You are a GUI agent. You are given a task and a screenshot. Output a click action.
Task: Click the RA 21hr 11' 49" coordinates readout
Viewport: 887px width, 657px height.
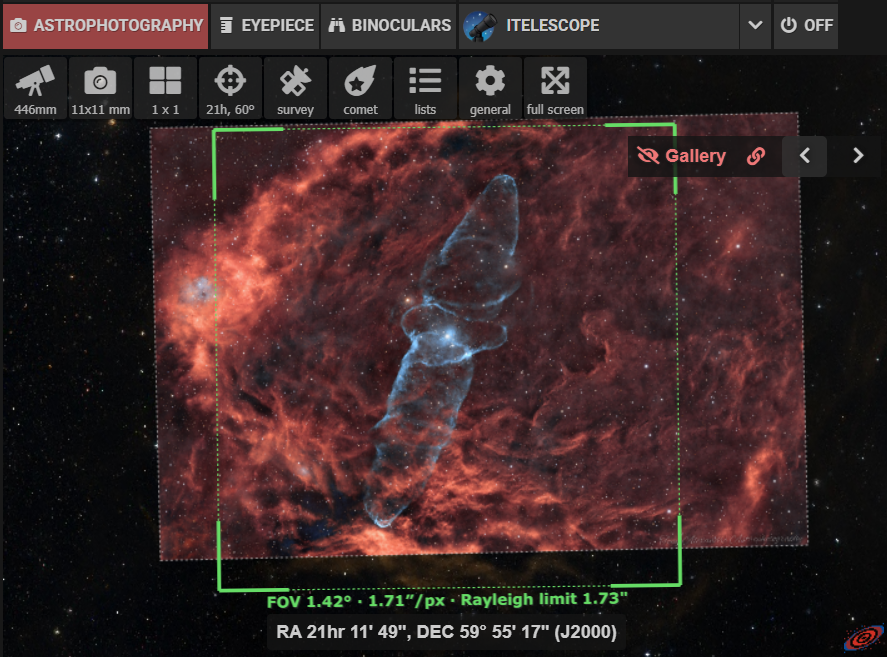446,632
